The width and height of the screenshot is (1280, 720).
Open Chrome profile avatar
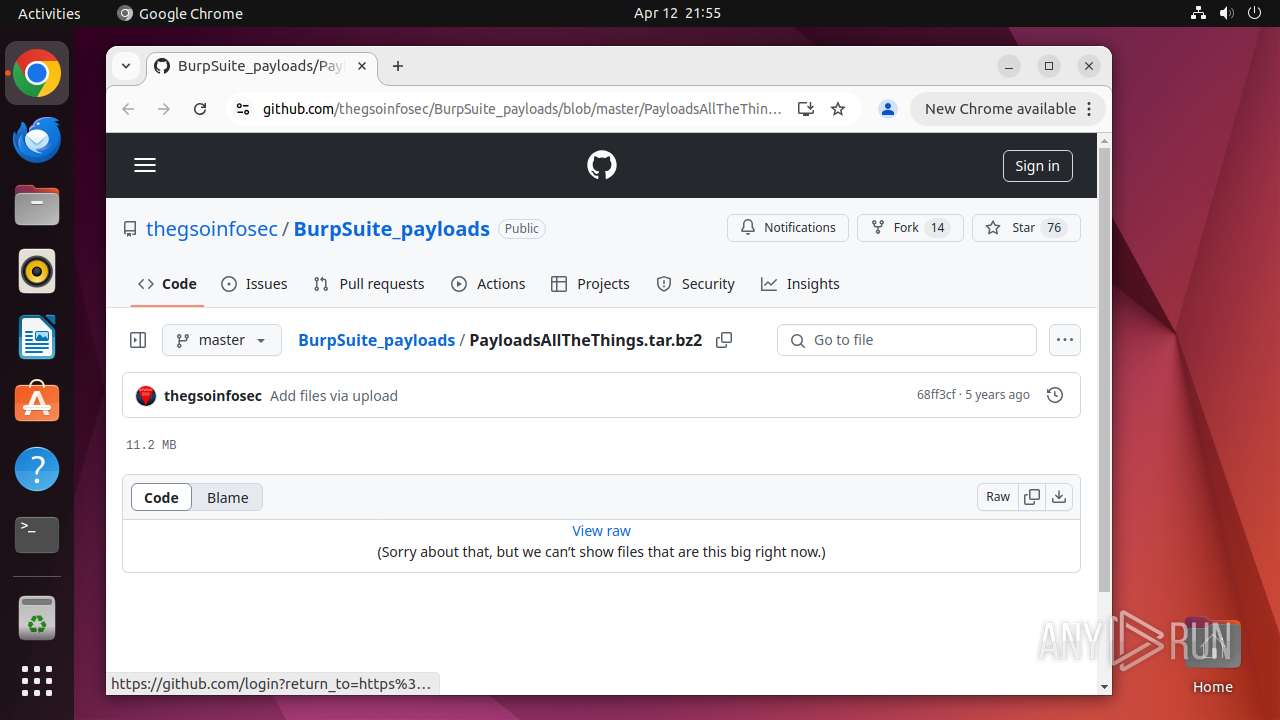[x=888, y=109]
